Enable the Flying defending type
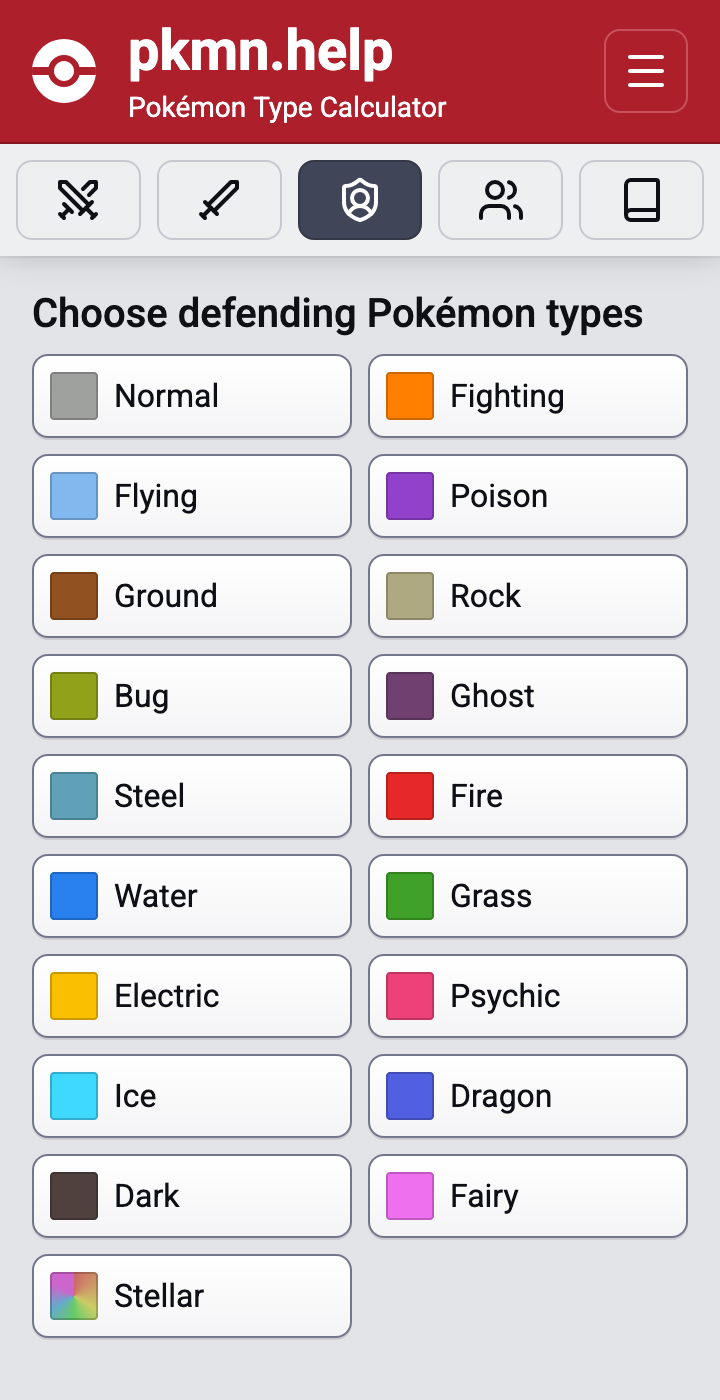 coord(192,496)
